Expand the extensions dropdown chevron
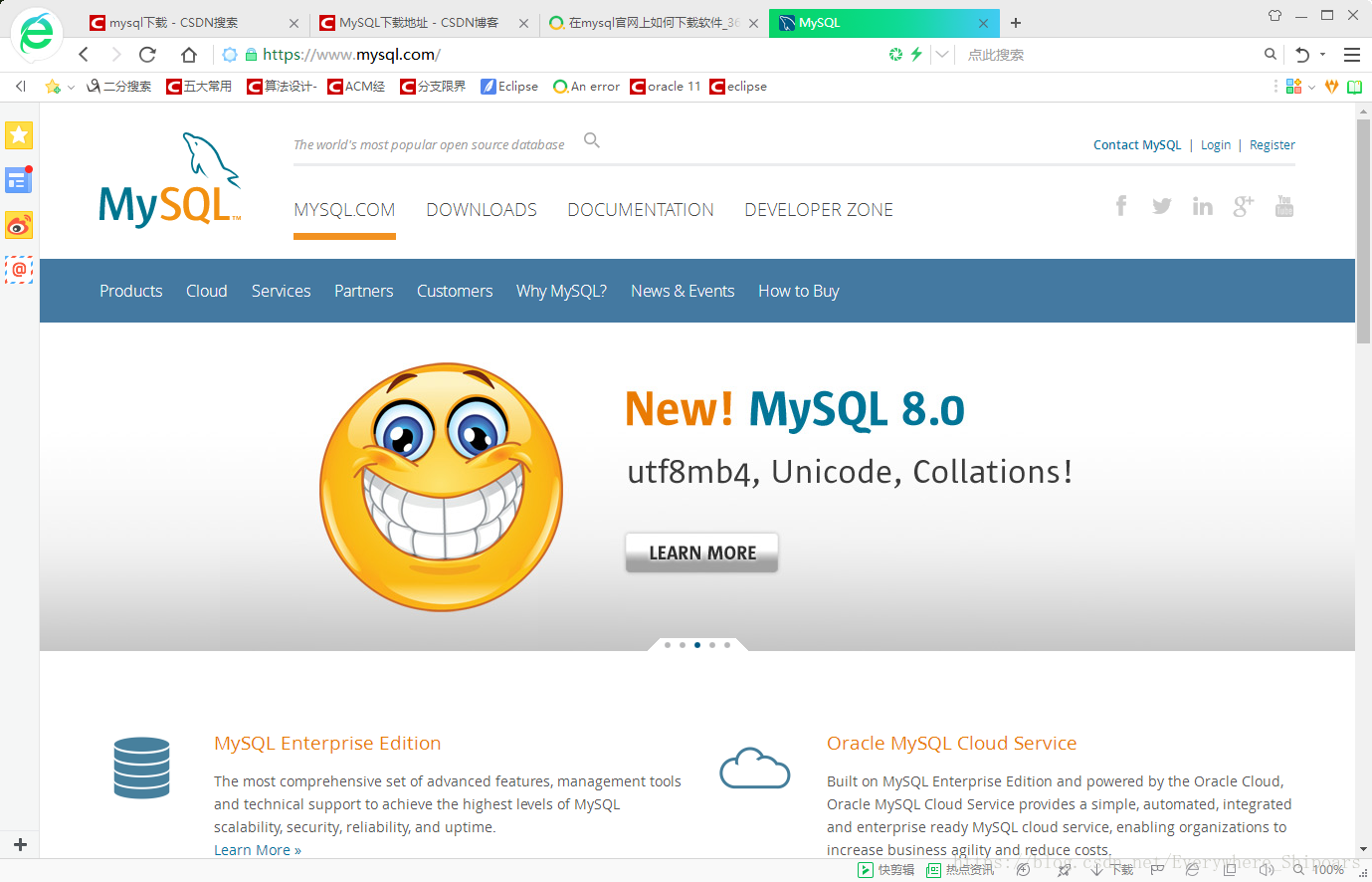 click(x=1311, y=88)
